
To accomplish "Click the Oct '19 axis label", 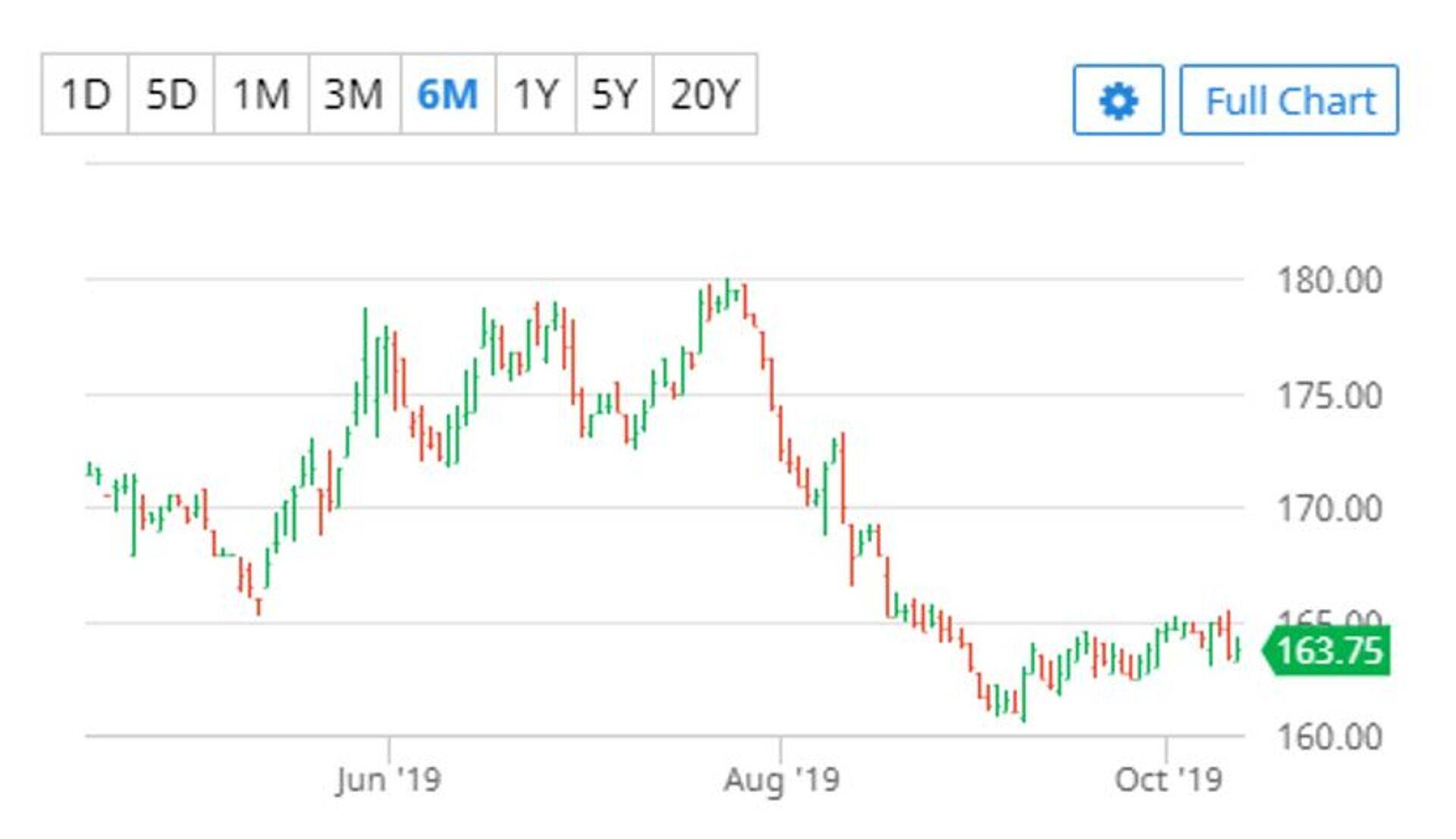I will click(x=1168, y=780).
